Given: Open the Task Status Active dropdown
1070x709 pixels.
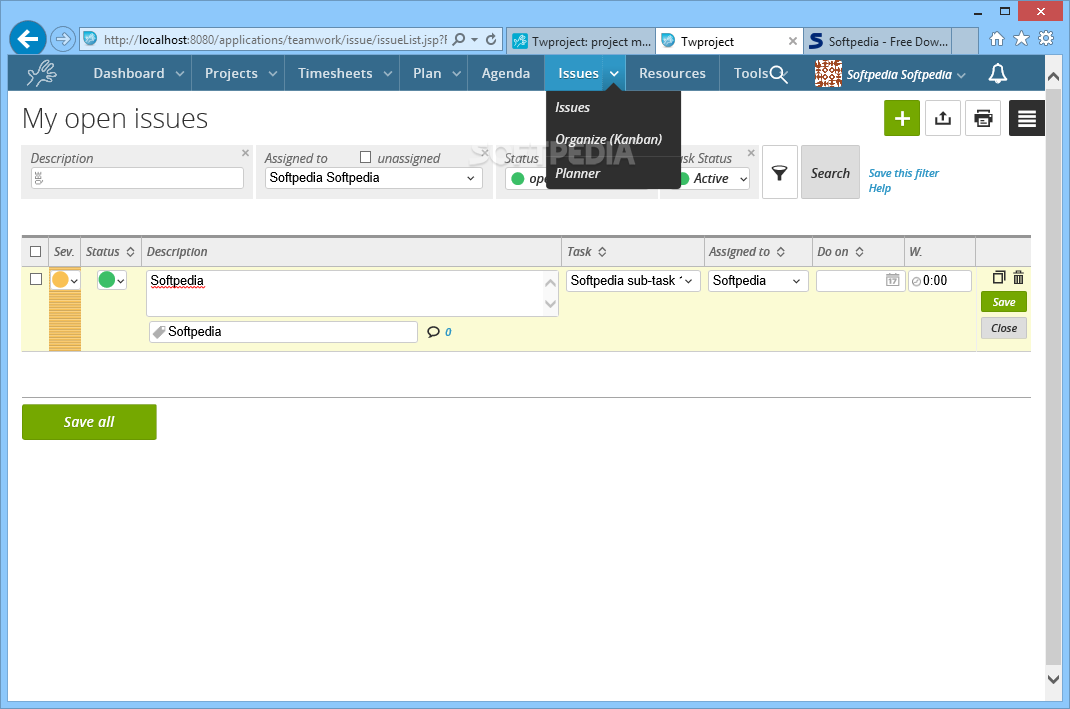Looking at the screenshot, I should point(714,179).
